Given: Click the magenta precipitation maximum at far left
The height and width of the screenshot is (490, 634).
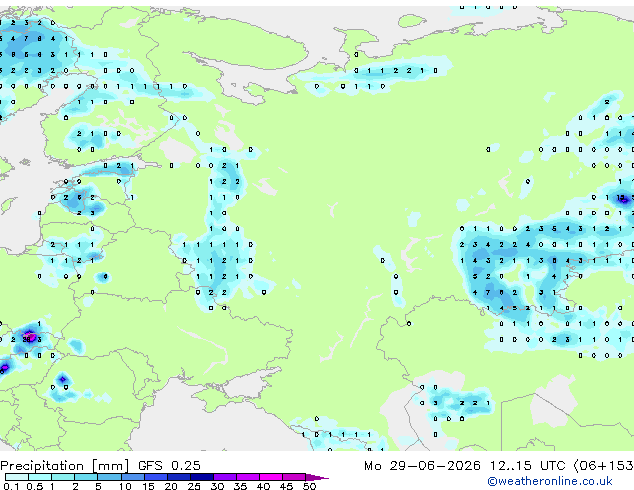Looking at the screenshot, I should (x=29, y=337).
